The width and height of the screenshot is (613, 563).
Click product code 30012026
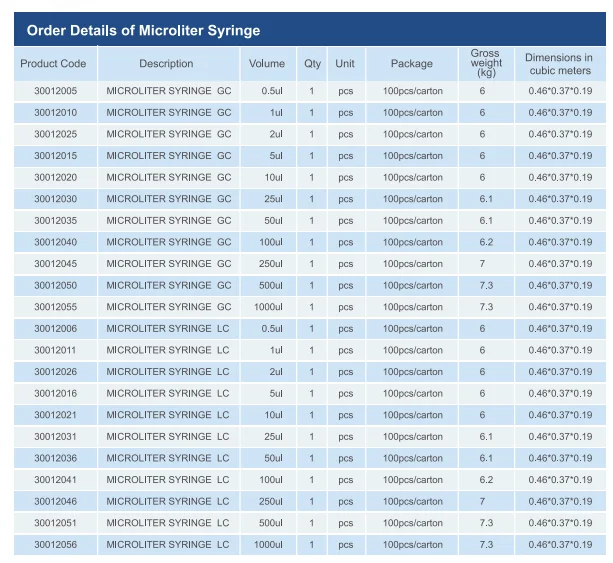tap(56, 372)
